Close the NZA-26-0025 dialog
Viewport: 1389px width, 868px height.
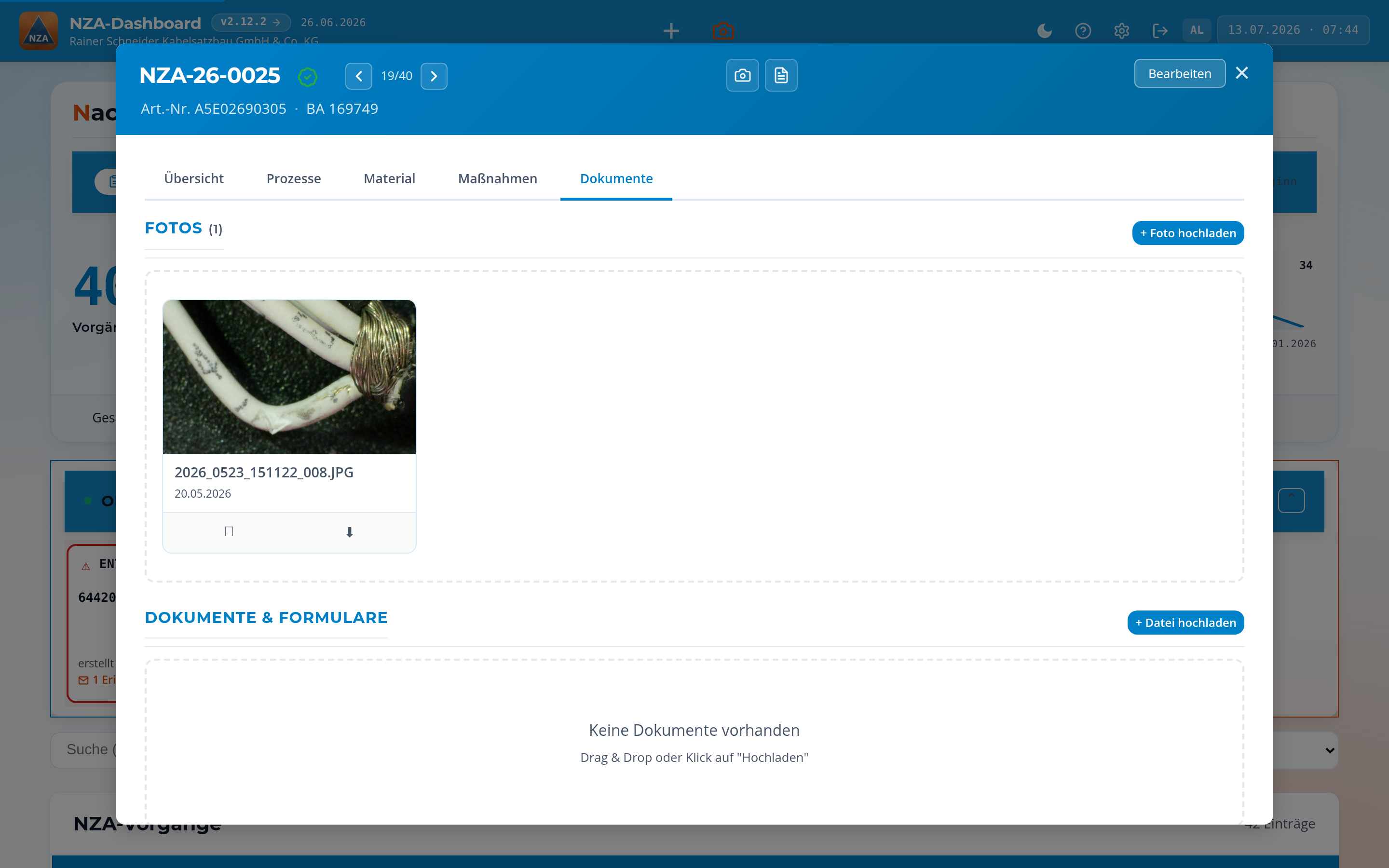(x=1242, y=73)
